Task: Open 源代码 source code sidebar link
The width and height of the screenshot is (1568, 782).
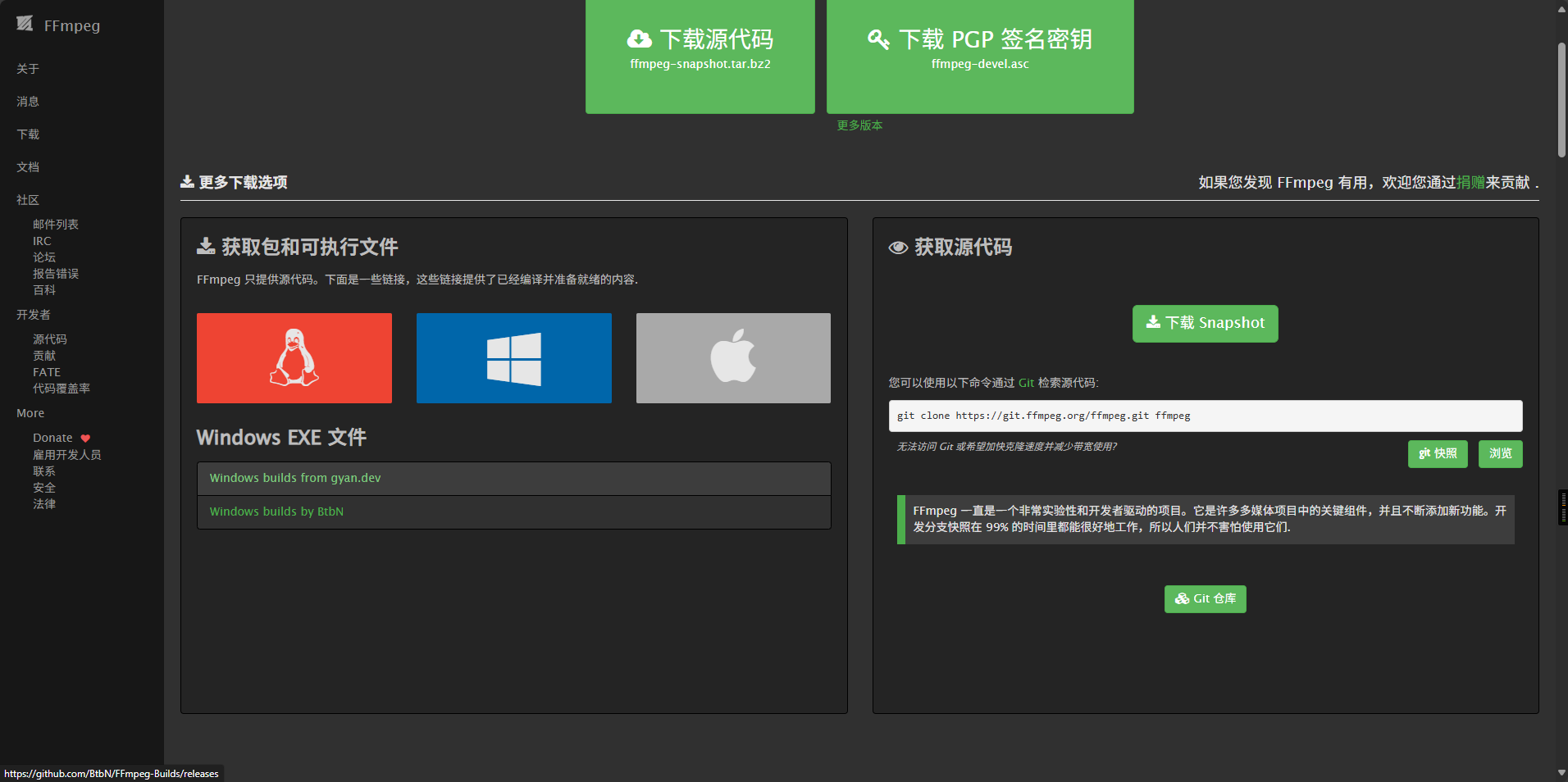Action: pyautogui.click(x=50, y=339)
